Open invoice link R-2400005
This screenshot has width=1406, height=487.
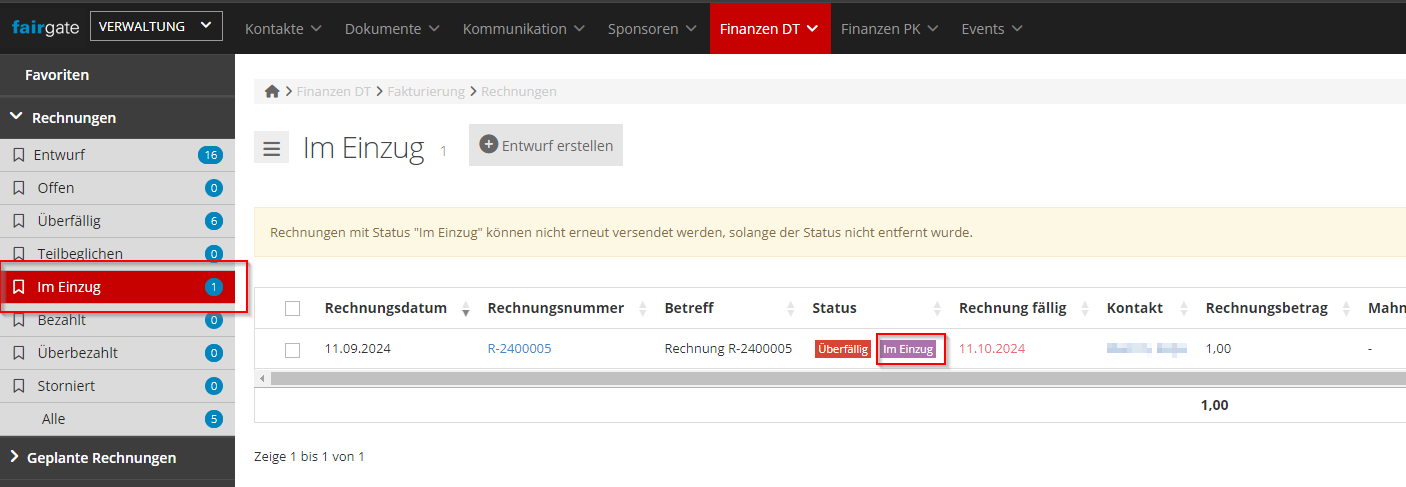(519, 349)
